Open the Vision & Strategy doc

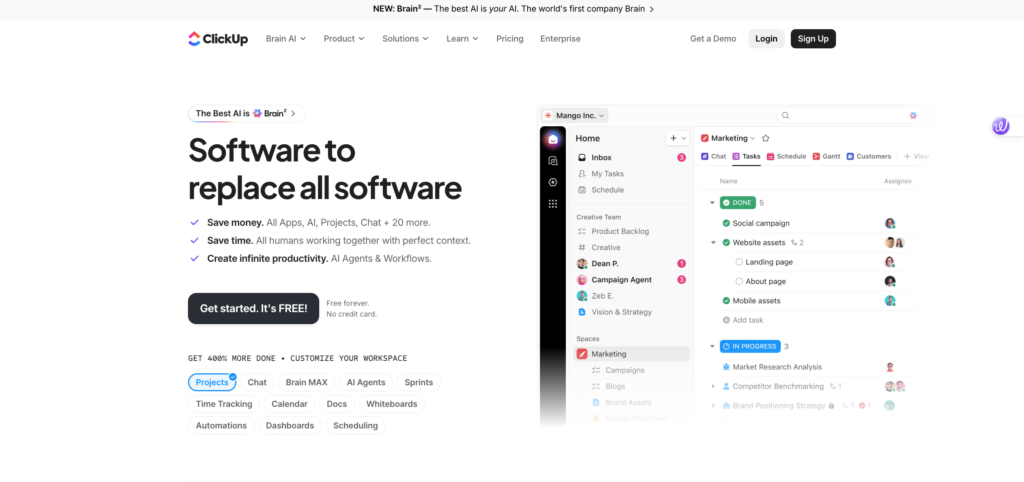(x=632, y=312)
